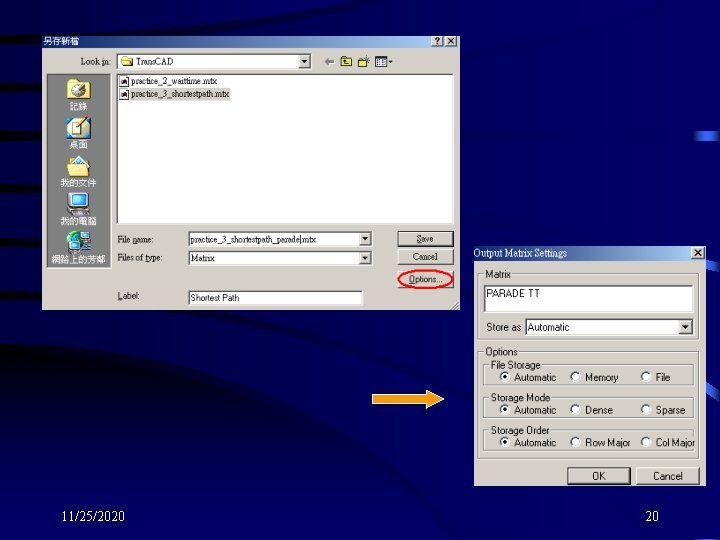
Task: Open the Desktop places icon in sidebar
Action: pos(79,128)
